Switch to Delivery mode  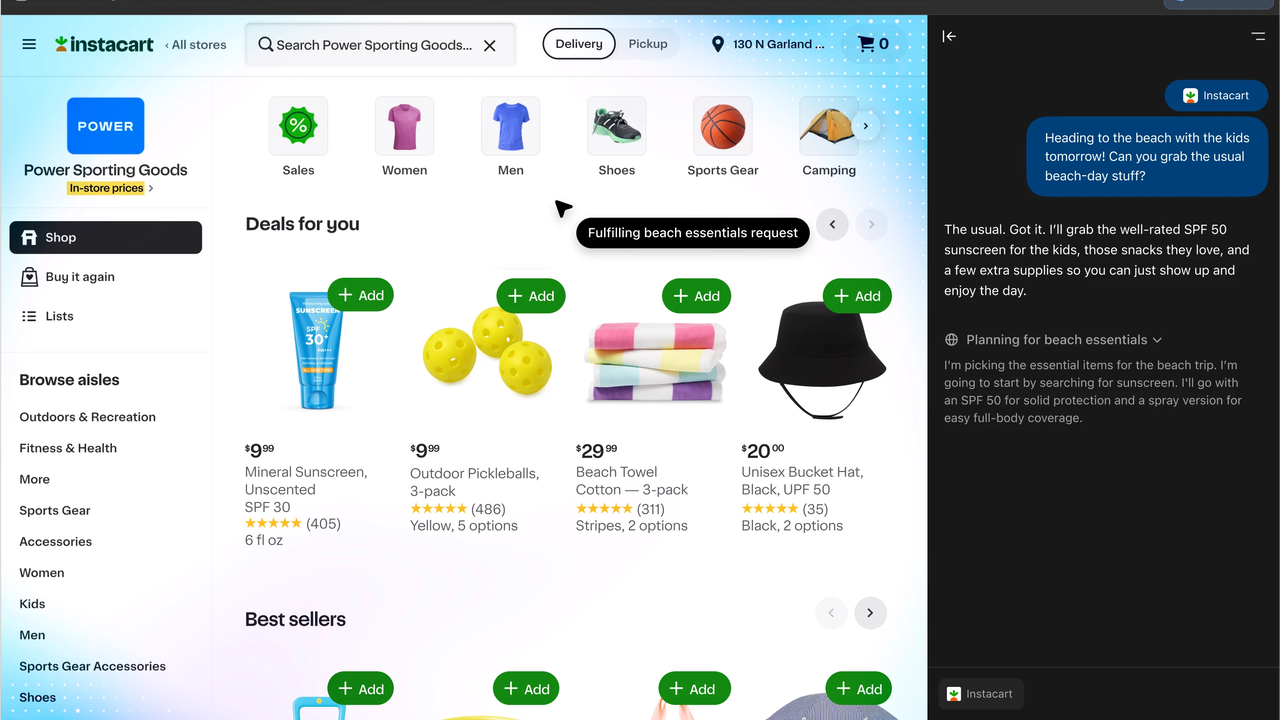pyautogui.click(x=579, y=44)
